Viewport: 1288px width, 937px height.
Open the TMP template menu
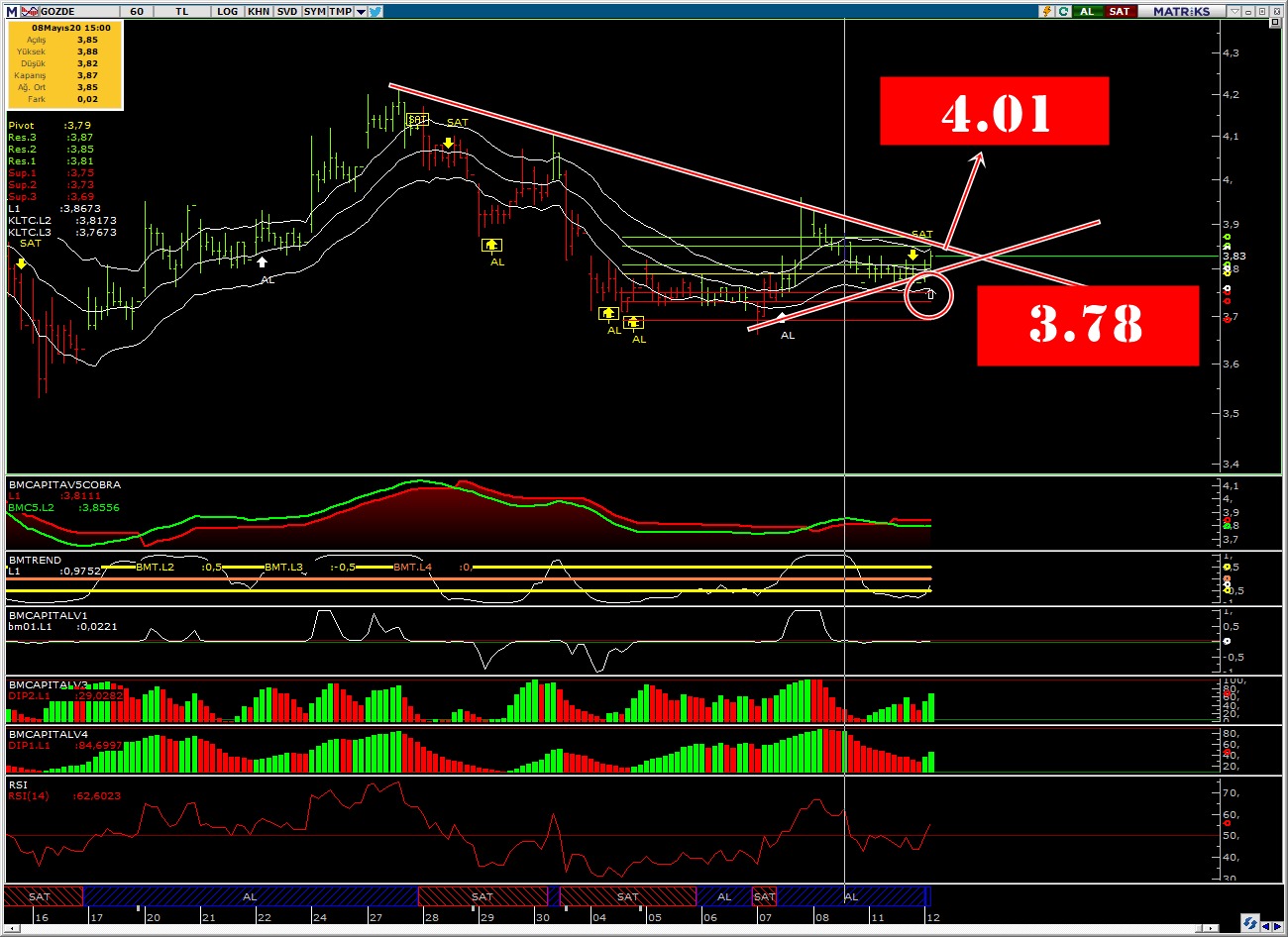(340, 11)
